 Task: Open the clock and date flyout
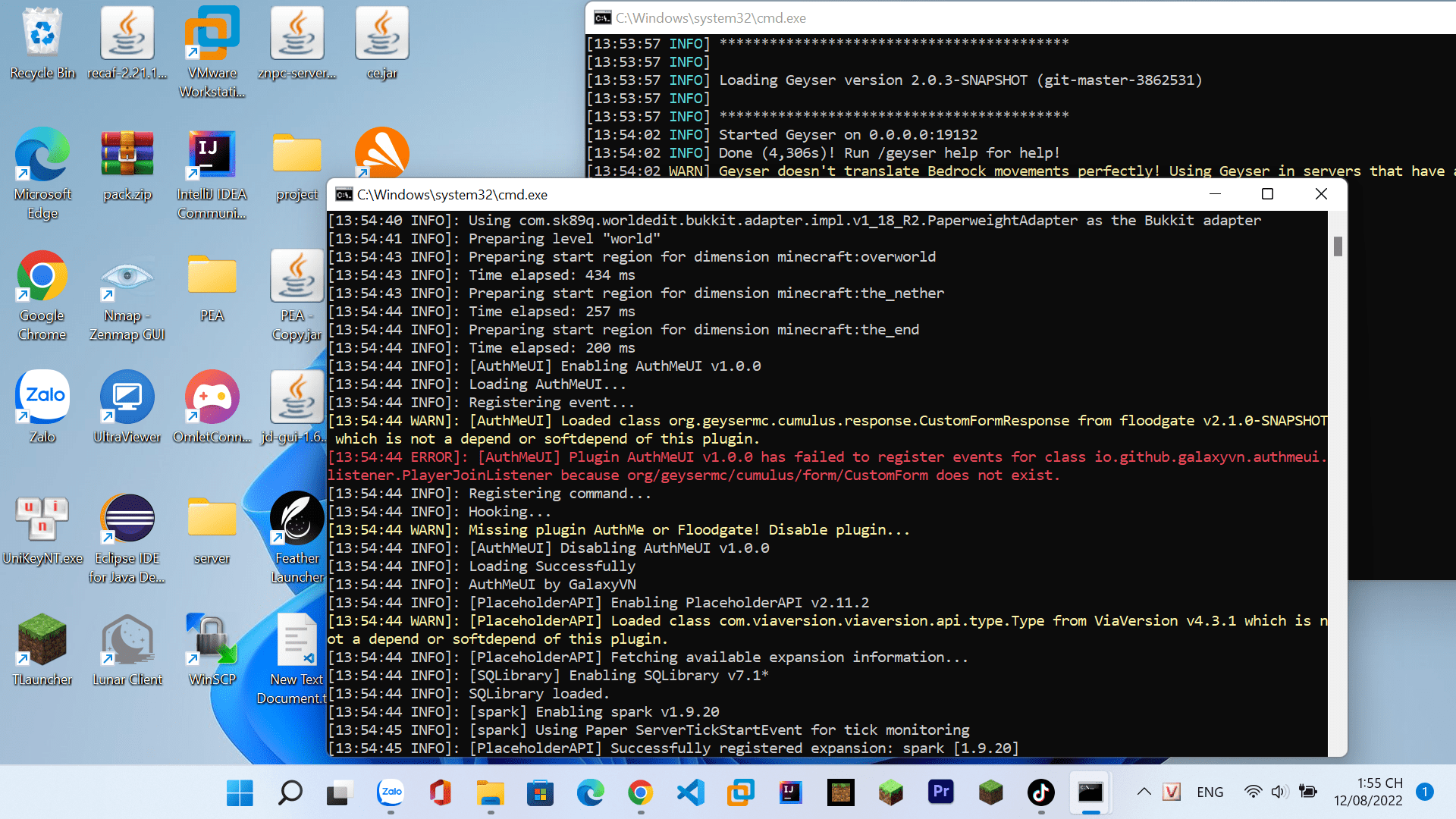pos(1368,792)
